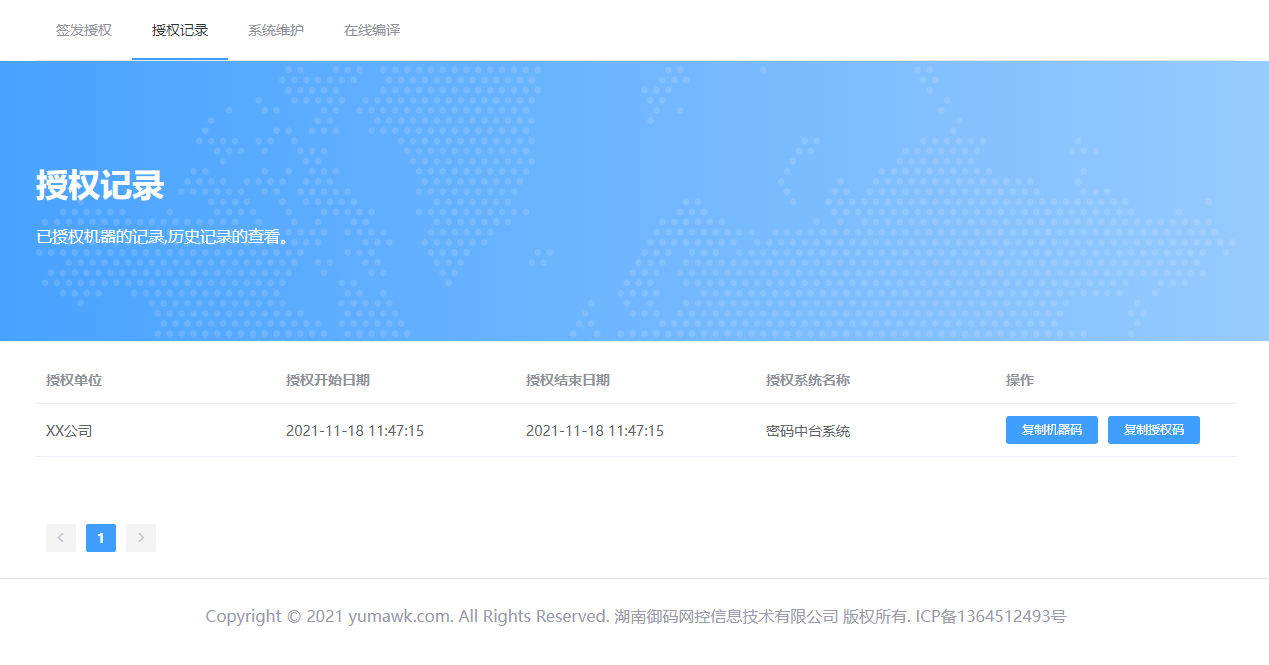Switch to the 系统维护 tab
The image size is (1269, 665).
pyautogui.click(x=276, y=30)
